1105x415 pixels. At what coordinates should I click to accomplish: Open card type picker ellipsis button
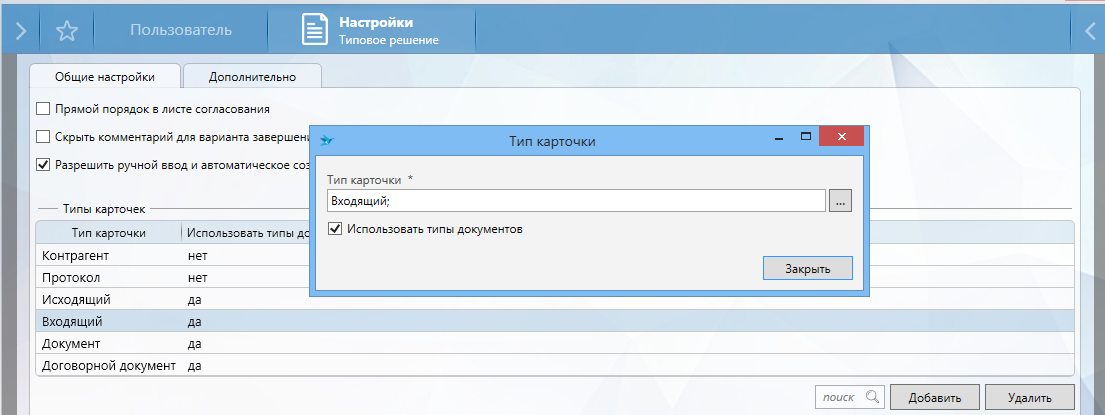[x=840, y=201]
